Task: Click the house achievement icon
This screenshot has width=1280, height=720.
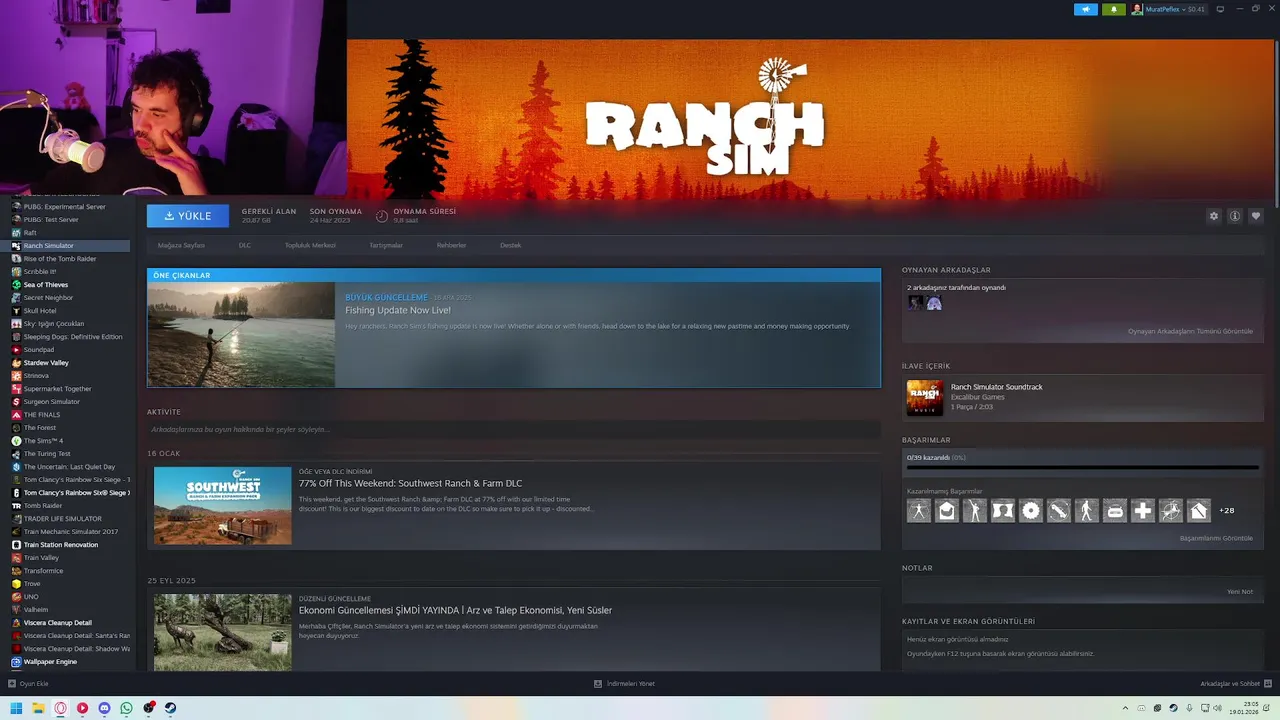Action: tap(1199, 510)
